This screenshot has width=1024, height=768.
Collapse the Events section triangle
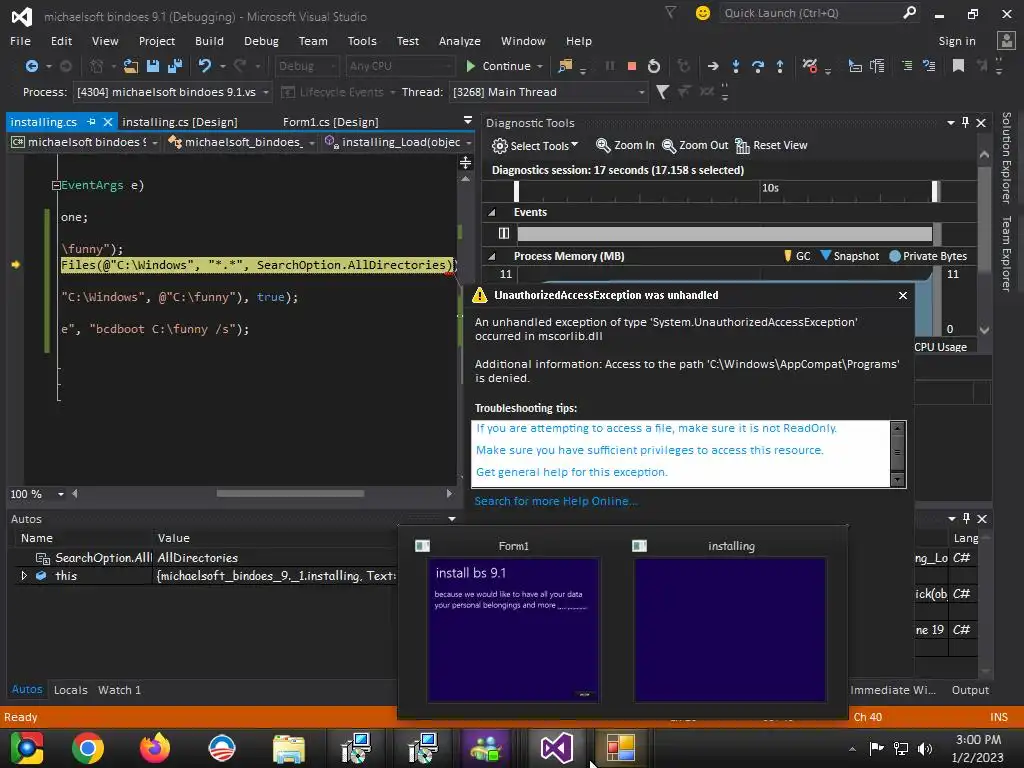tap(492, 212)
